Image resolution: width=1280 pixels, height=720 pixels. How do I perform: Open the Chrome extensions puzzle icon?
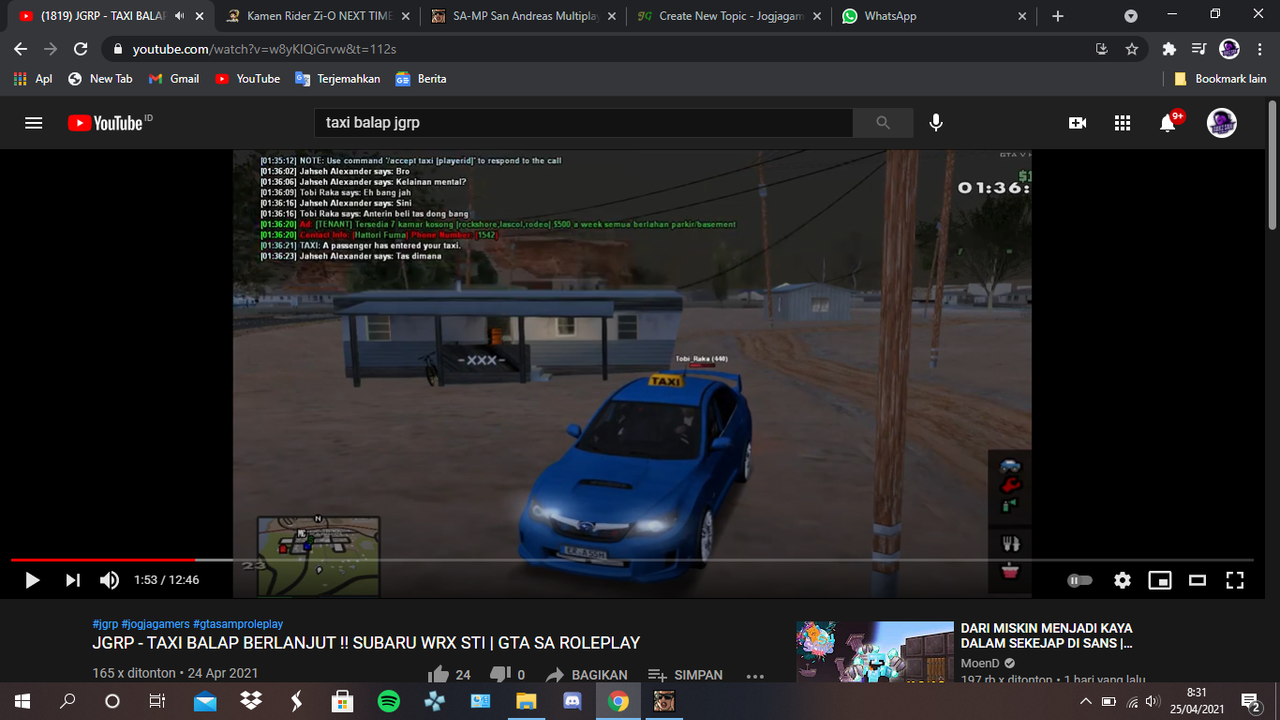click(1169, 49)
